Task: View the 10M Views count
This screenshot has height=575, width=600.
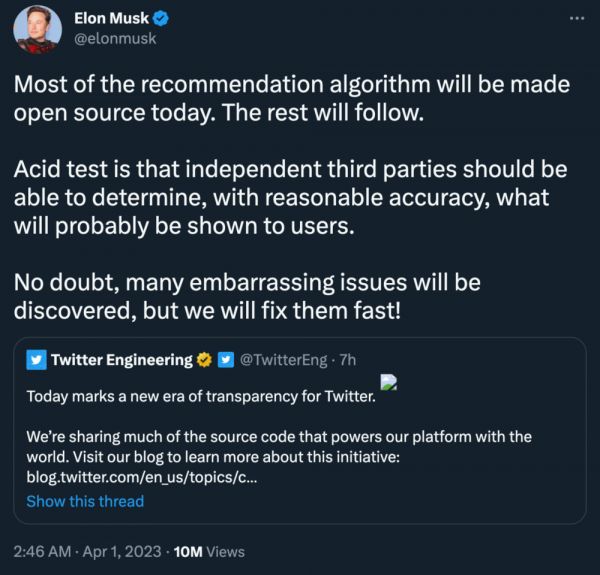Action: (209, 551)
